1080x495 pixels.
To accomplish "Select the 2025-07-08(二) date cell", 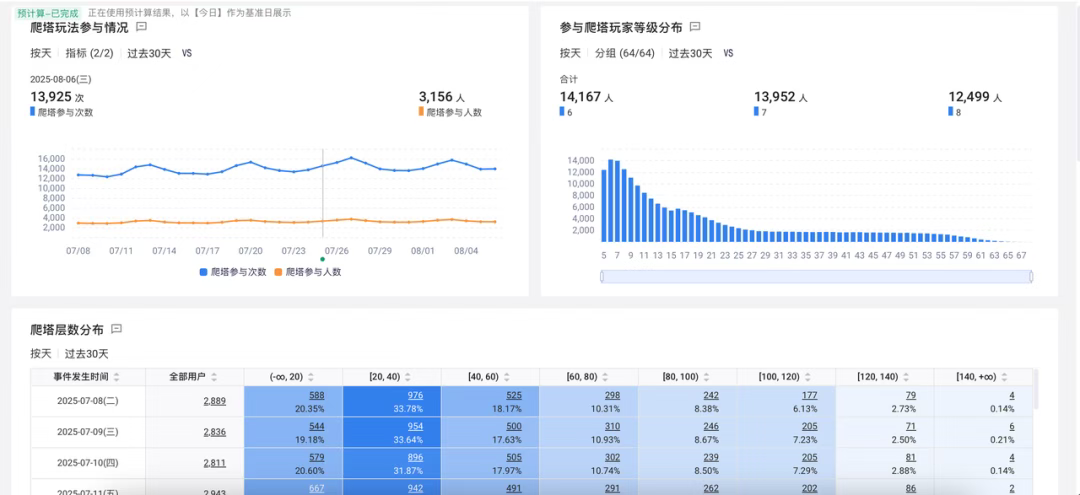I will (88, 401).
